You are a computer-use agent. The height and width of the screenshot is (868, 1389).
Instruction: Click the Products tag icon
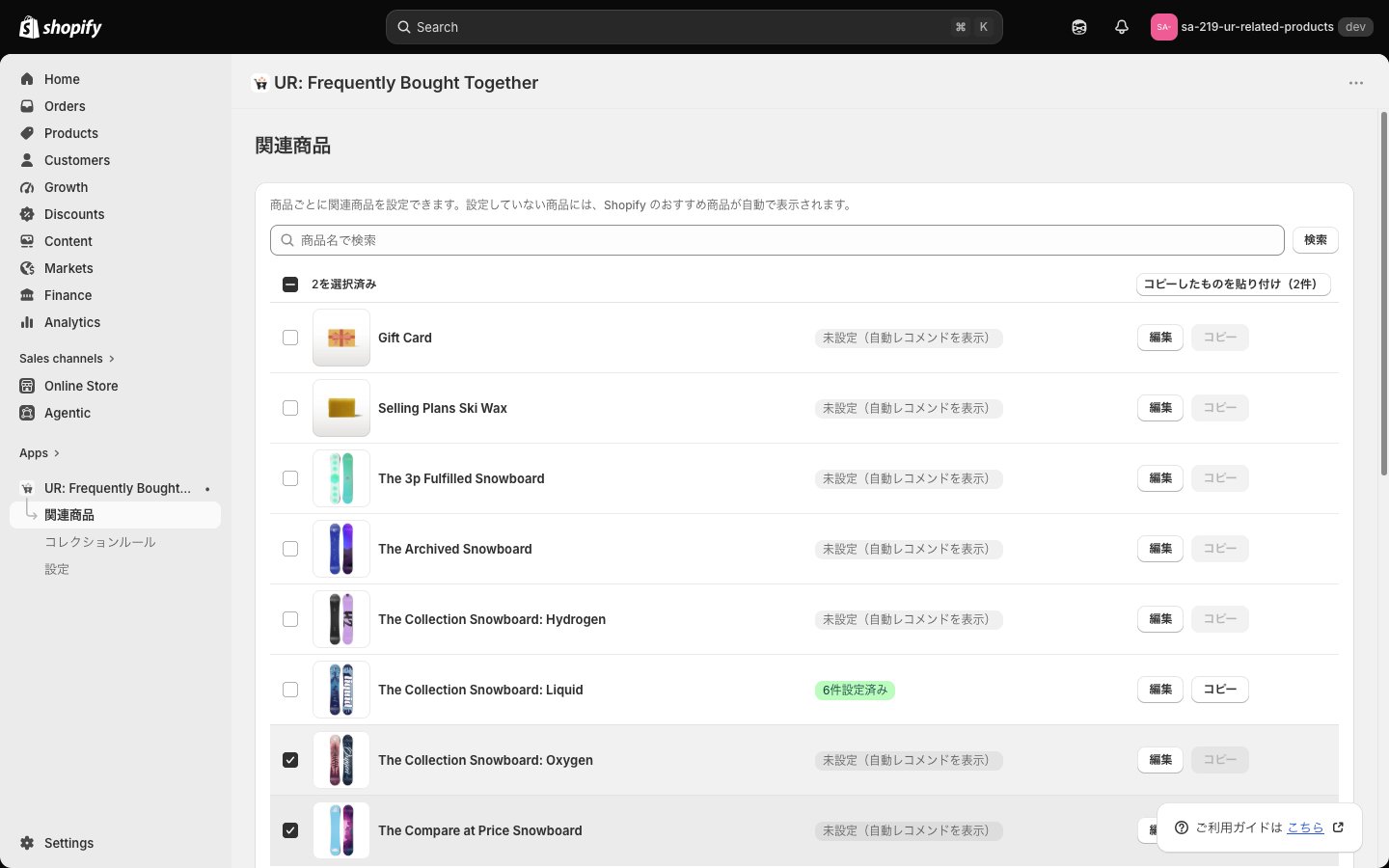[27, 133]
